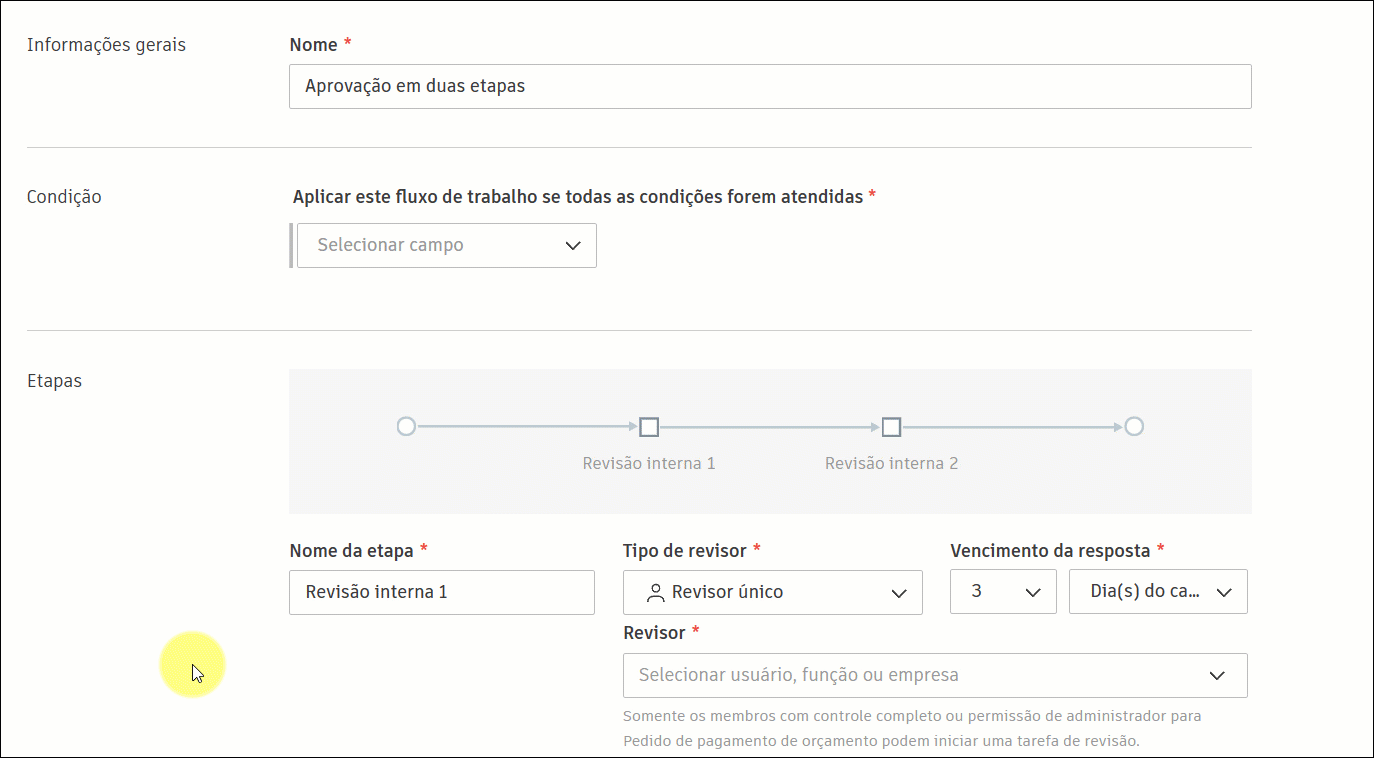Open the response due number dropdown showing 3
The image size is (1374, 758).
pyautogui.click(x=1003, y=591)
